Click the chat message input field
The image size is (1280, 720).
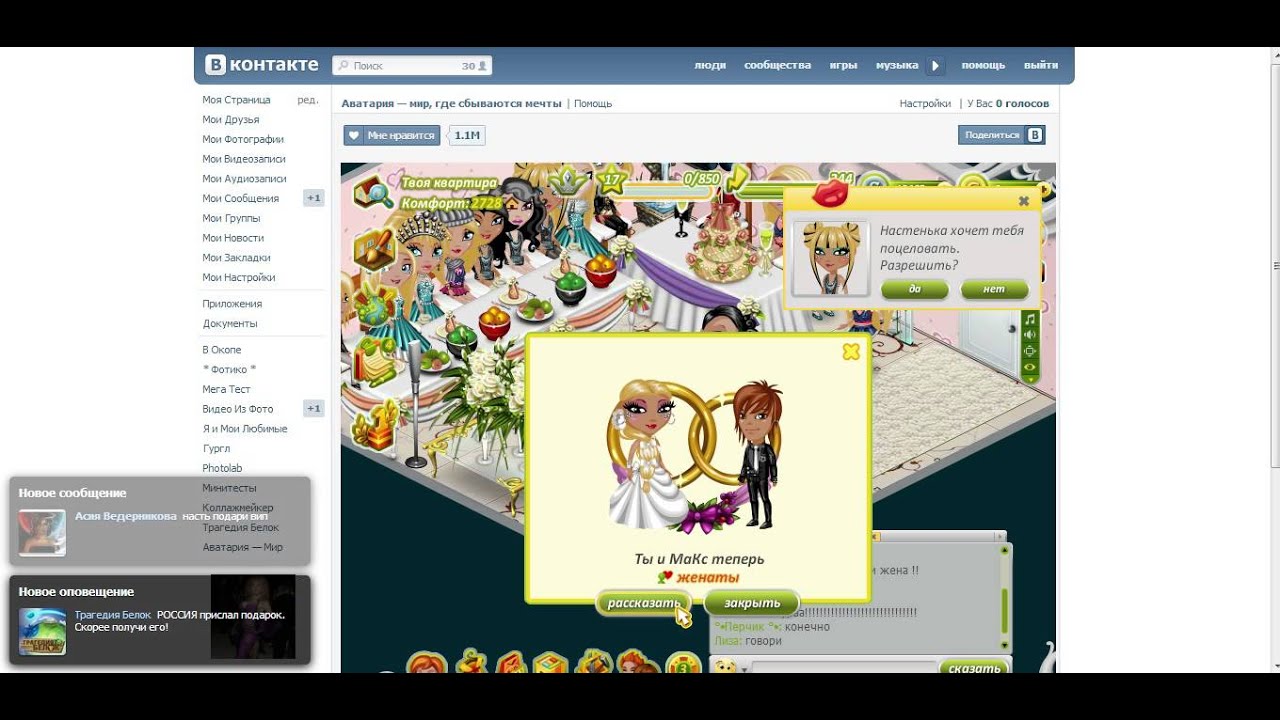[843, 667]
